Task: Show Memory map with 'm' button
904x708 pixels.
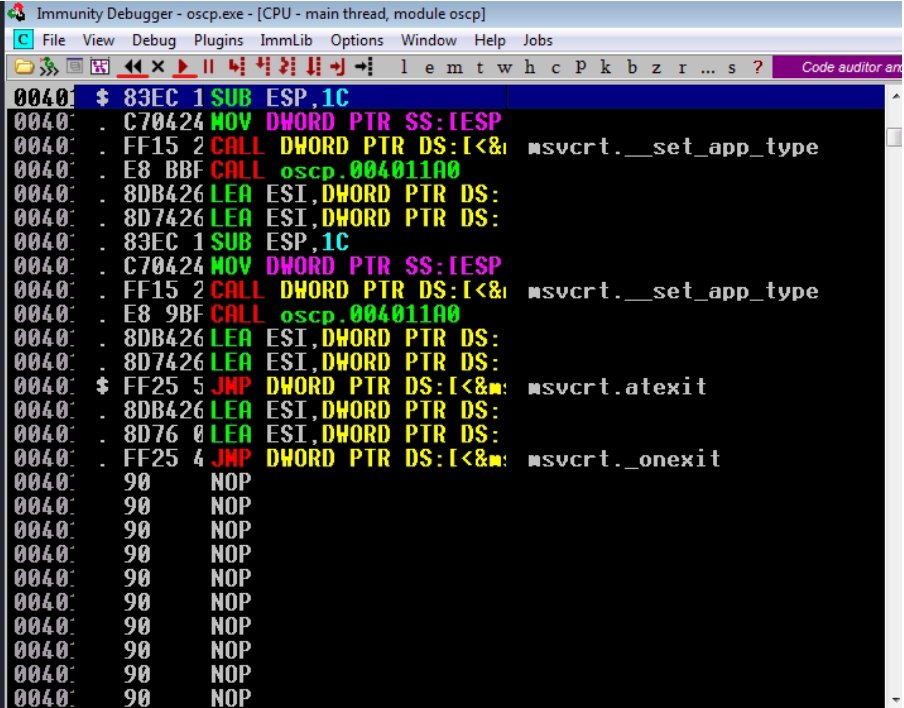Action: [x=454, y=68]
